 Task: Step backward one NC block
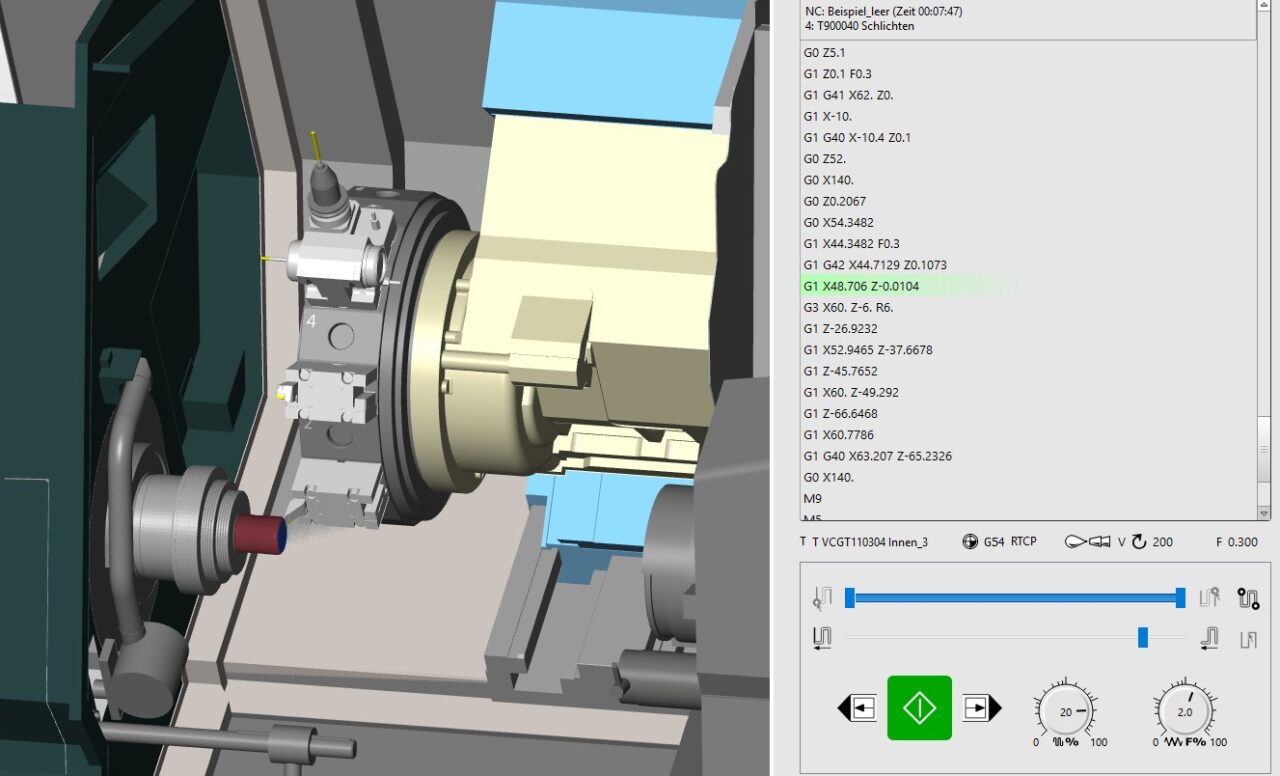point(859,707)
